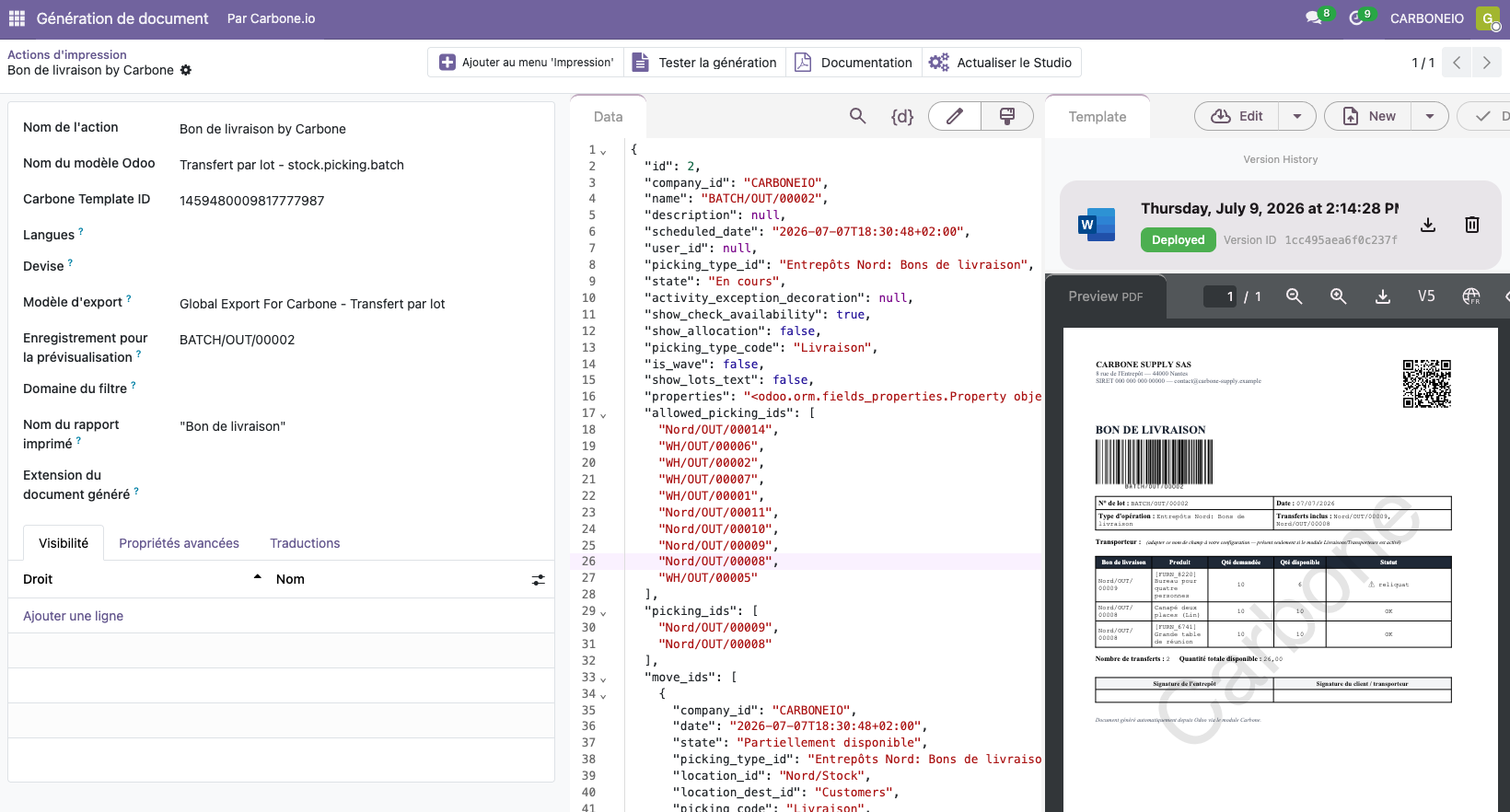Click the barcode in the PDF preview
1510x812 pixels.
click(x=1154, y=462)
